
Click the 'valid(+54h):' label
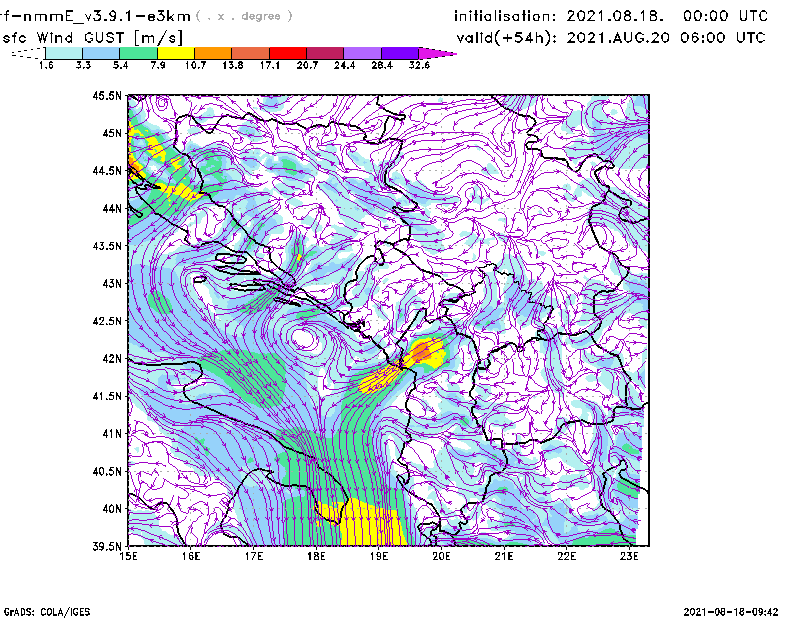(x=506, y=38)
